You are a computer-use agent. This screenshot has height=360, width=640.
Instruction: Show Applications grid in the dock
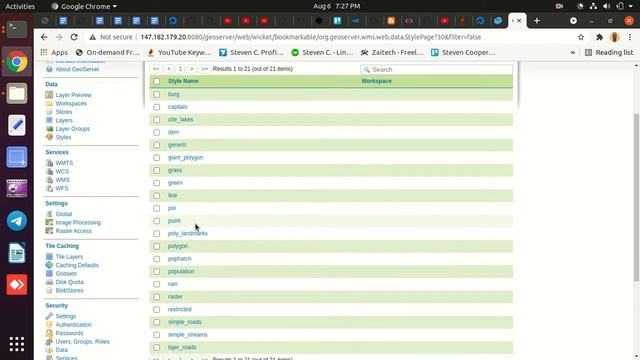17,344
